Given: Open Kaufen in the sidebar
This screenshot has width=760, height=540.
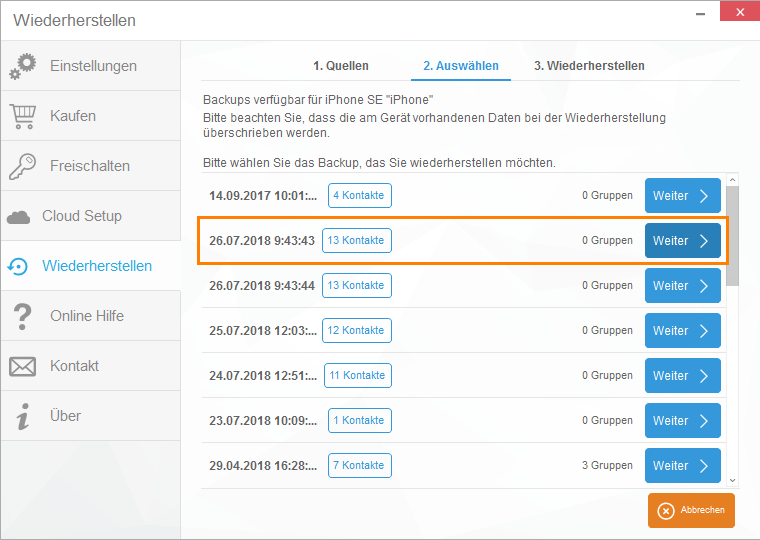Looking at the screenshot, I should [x=91, y=116].
